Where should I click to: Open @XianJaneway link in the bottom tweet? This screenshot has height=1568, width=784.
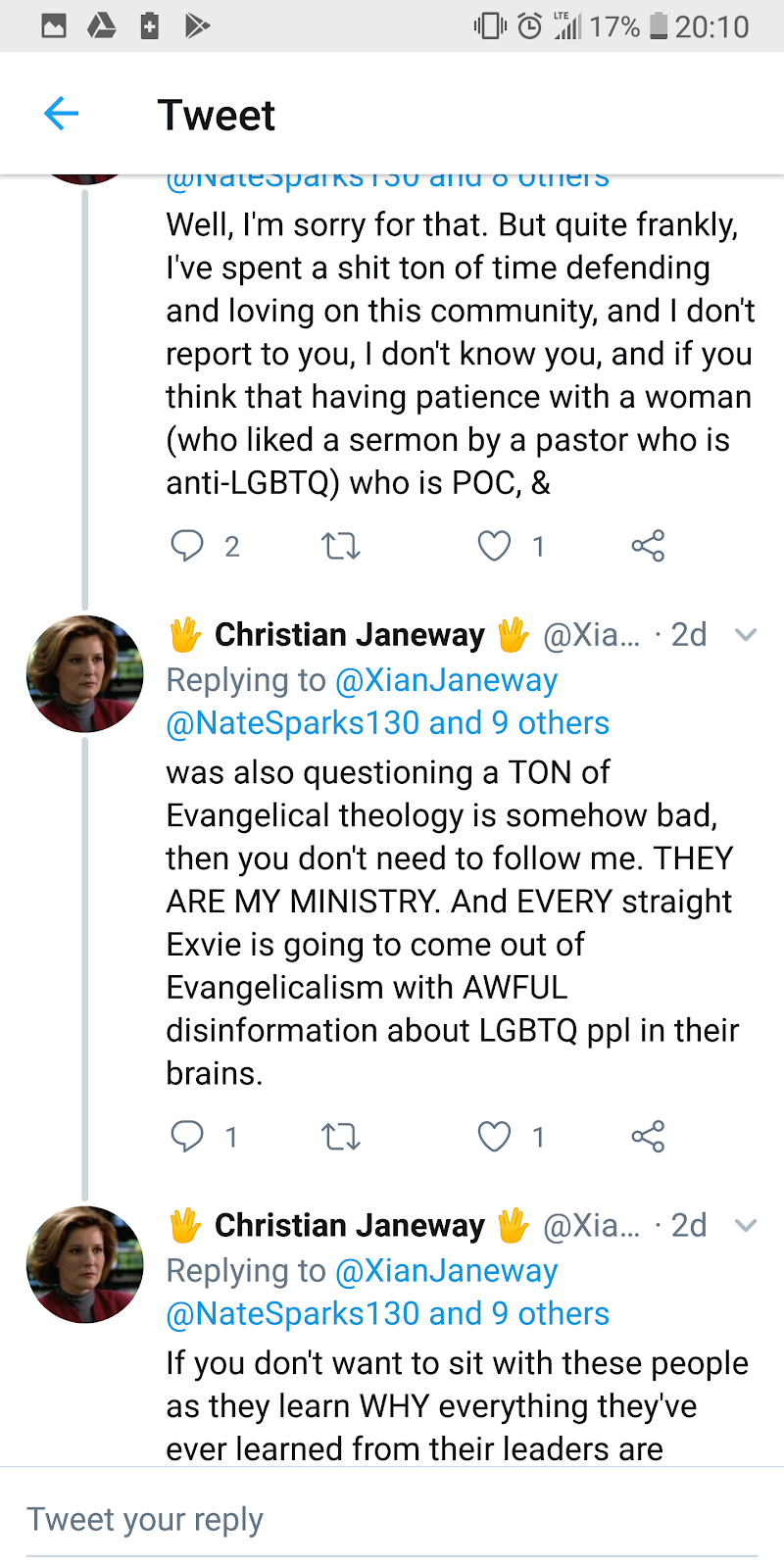(x=446, y=1271)
